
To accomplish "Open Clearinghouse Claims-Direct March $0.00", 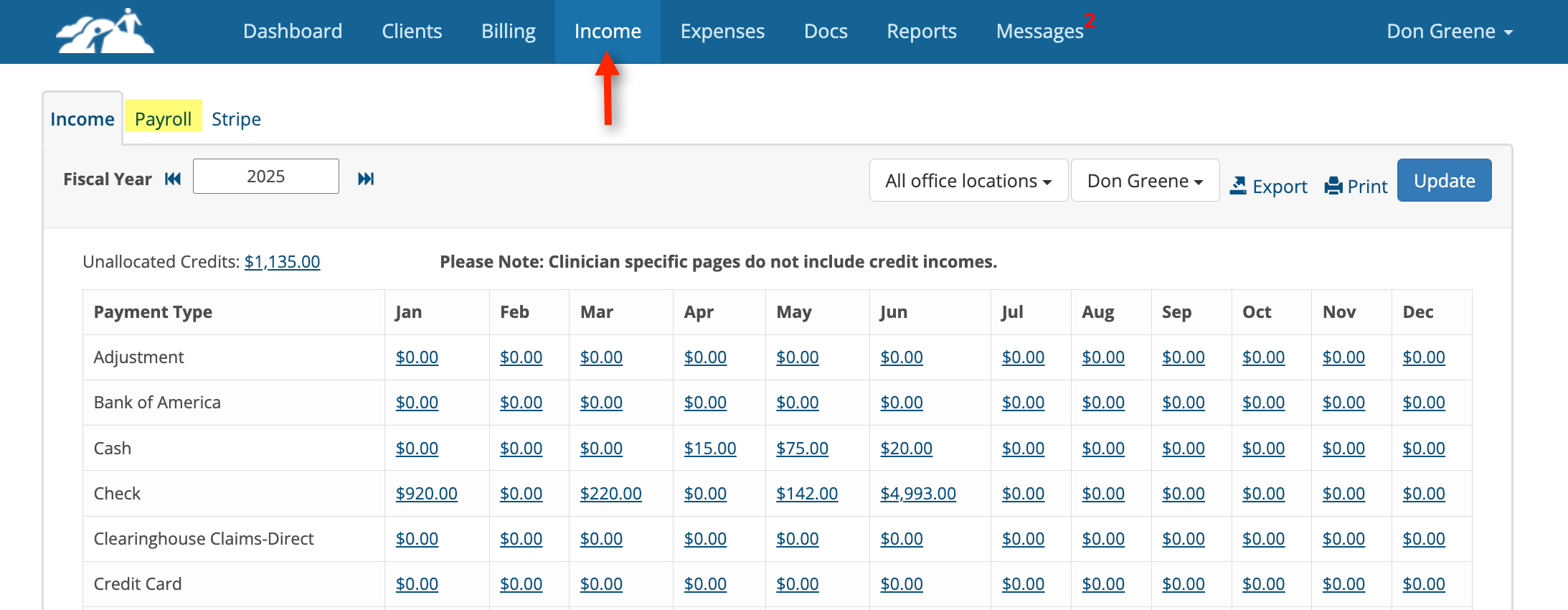I will (601, 539).
